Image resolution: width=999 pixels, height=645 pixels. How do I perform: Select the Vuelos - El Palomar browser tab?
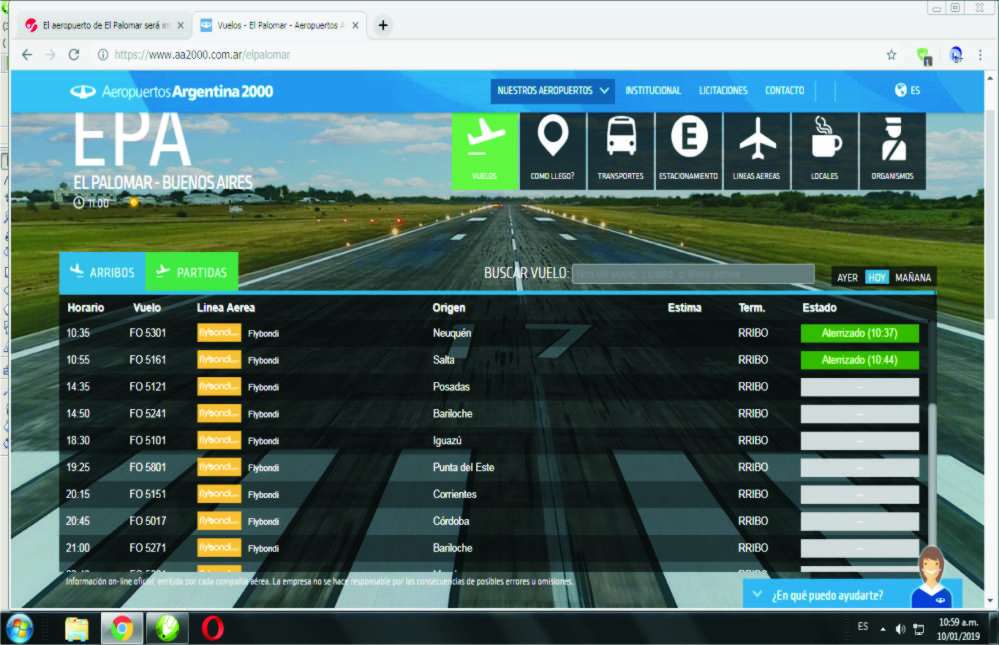click(x=279, y=25)
